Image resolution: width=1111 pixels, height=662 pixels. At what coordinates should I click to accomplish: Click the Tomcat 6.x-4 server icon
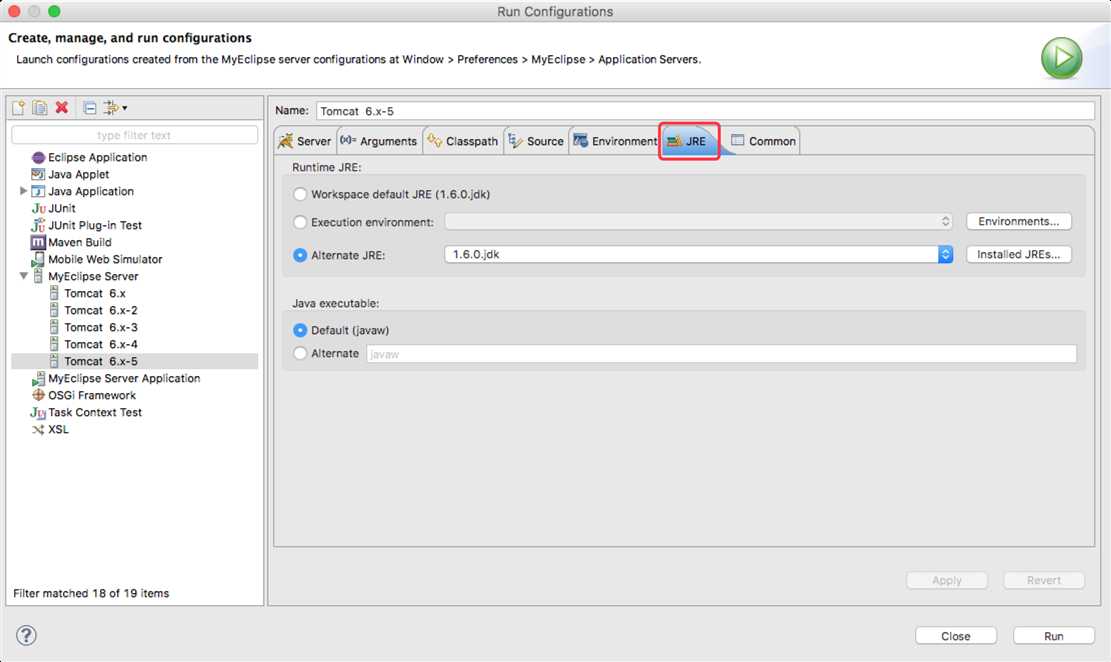55,344
